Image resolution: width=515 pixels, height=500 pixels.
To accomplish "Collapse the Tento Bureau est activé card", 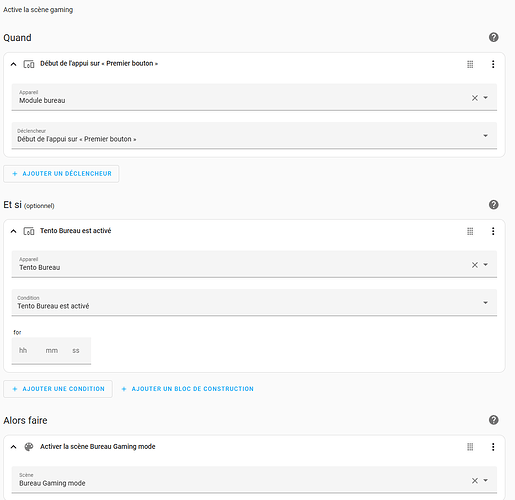I will coord(13,231).
